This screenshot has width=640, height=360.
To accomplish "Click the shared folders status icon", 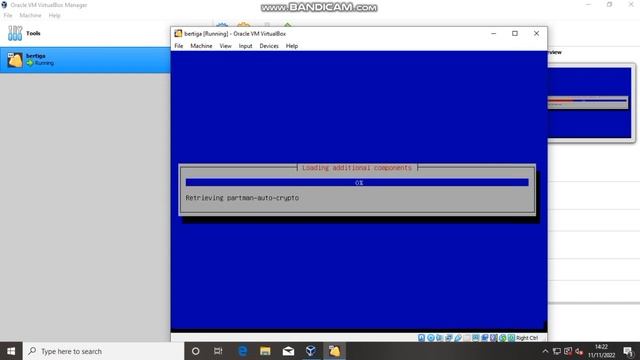I will [x=467, y=338].
